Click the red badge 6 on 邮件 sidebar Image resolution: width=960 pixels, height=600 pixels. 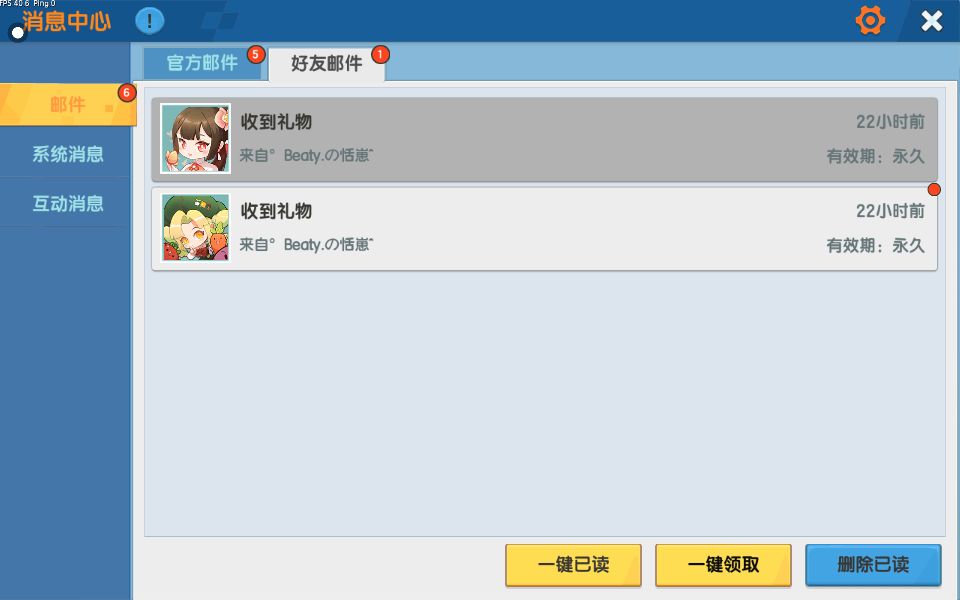coord(127,93)
